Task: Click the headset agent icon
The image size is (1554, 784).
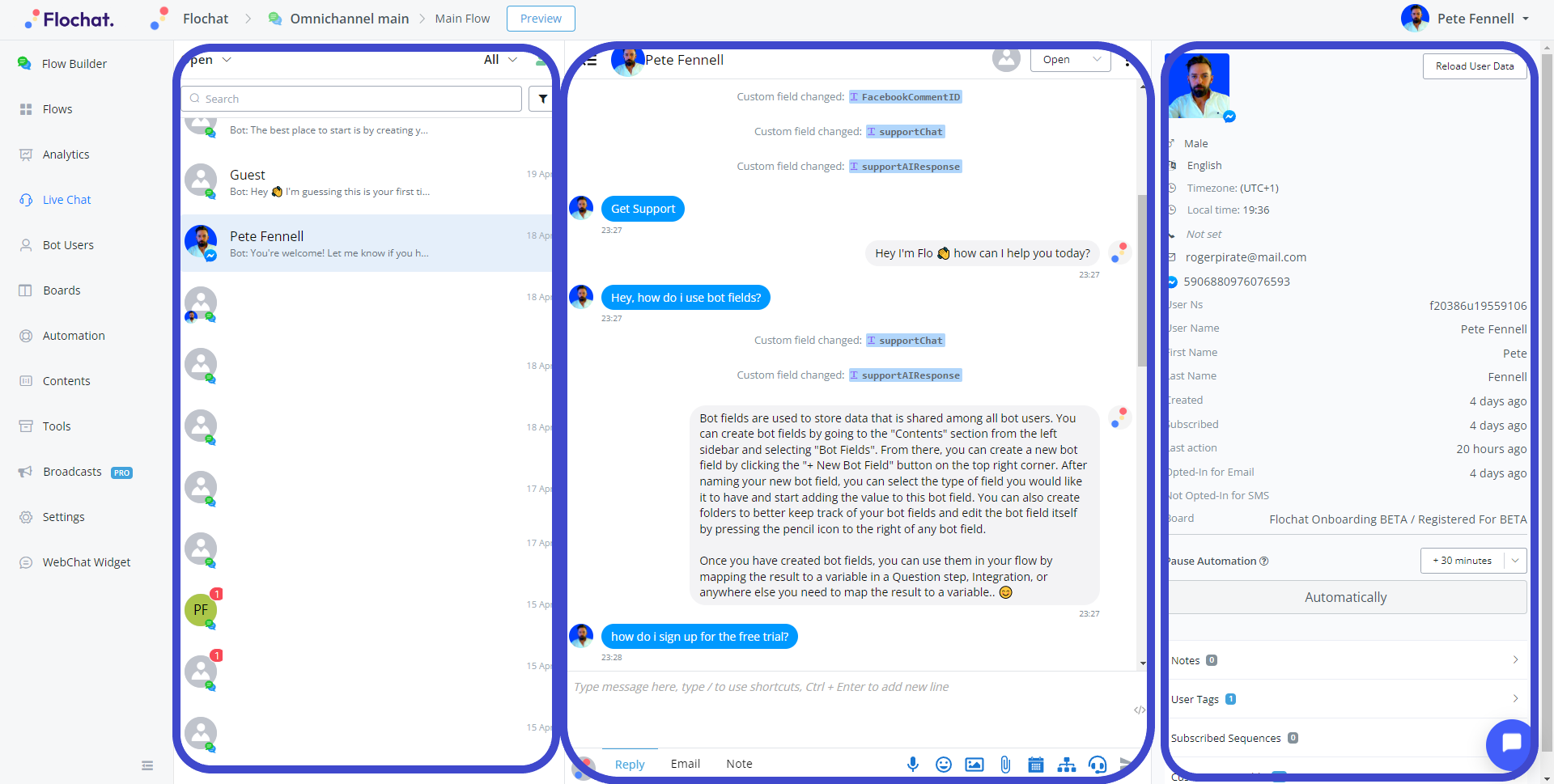Action: 1098,764
